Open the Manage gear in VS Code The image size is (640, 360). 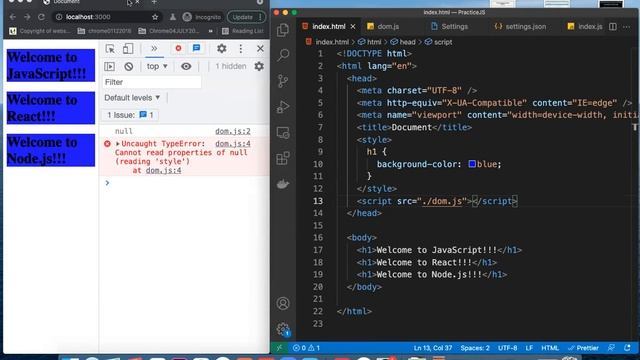(x=283, y=329)
